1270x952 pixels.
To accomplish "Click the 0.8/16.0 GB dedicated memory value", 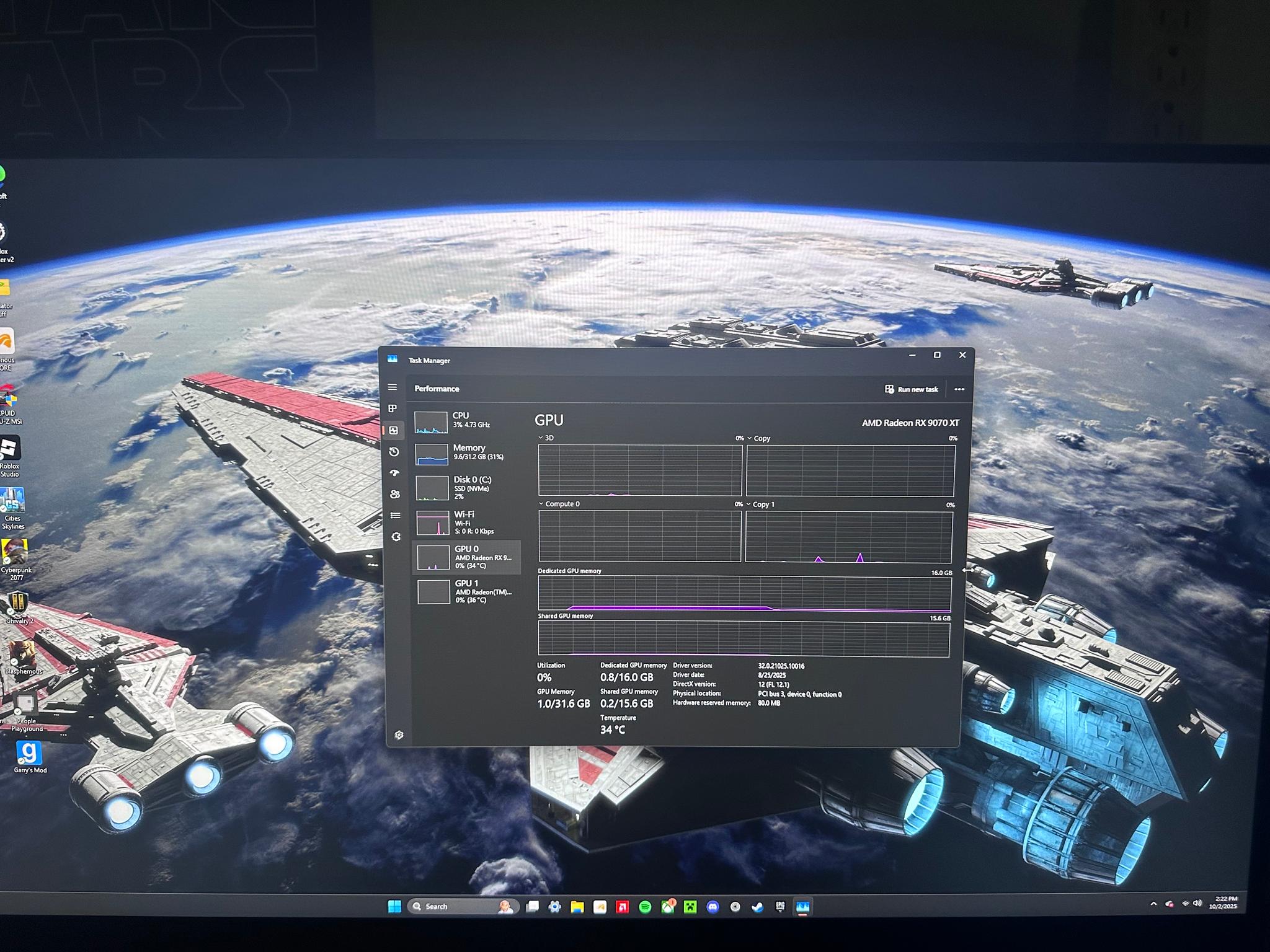I will click(626, 677).
